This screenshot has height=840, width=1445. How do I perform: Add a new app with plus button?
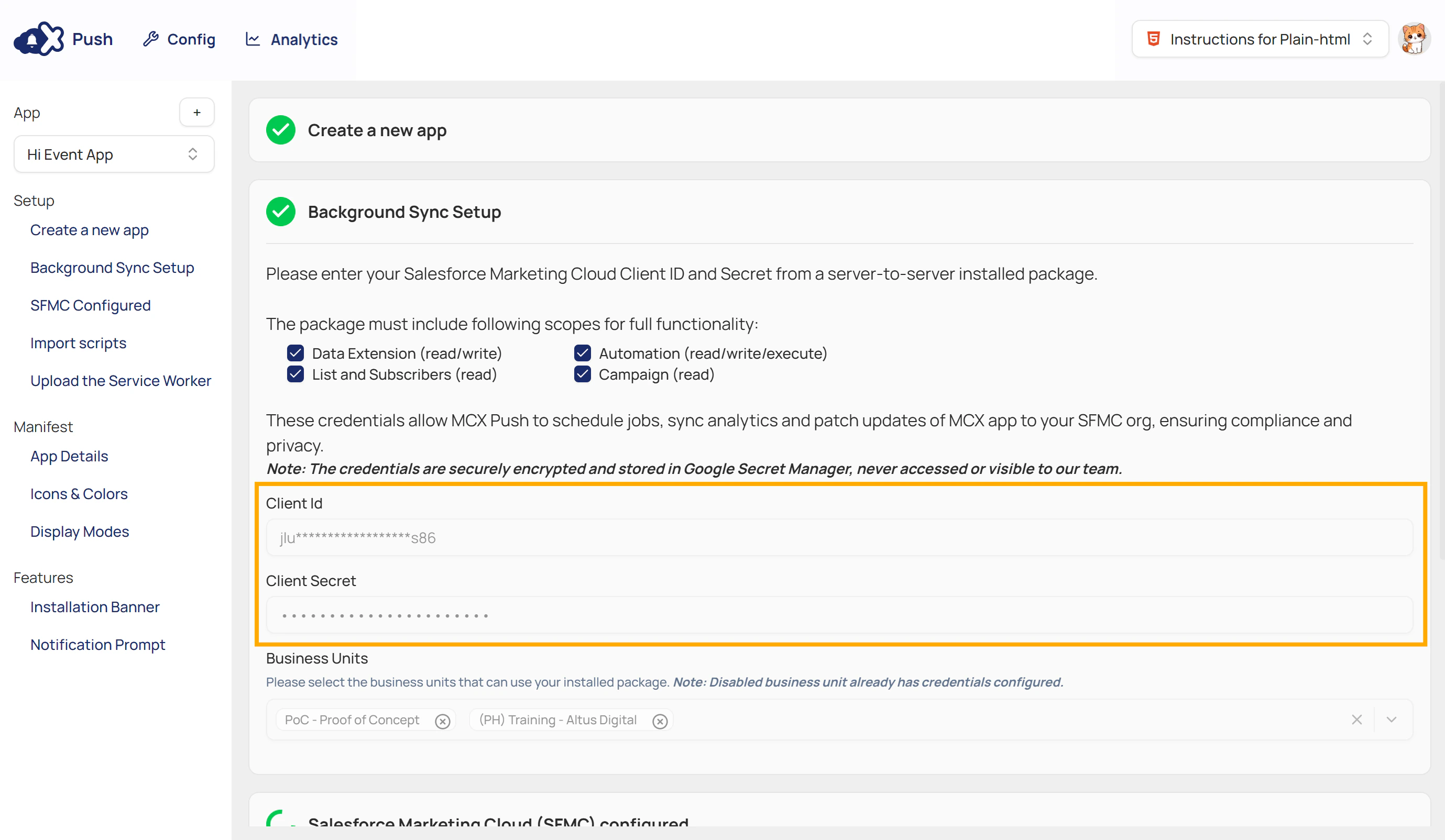[x=196, y=112]
